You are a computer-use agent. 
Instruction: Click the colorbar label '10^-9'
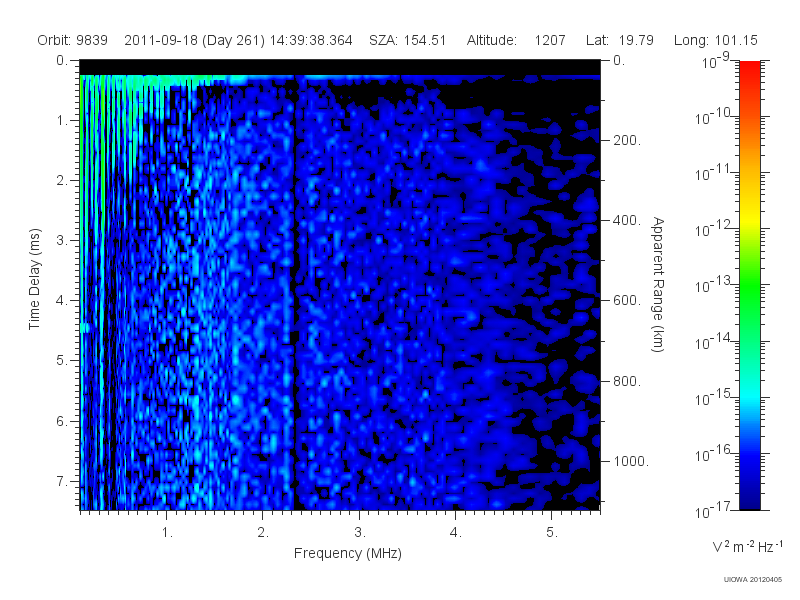point(716,61)
